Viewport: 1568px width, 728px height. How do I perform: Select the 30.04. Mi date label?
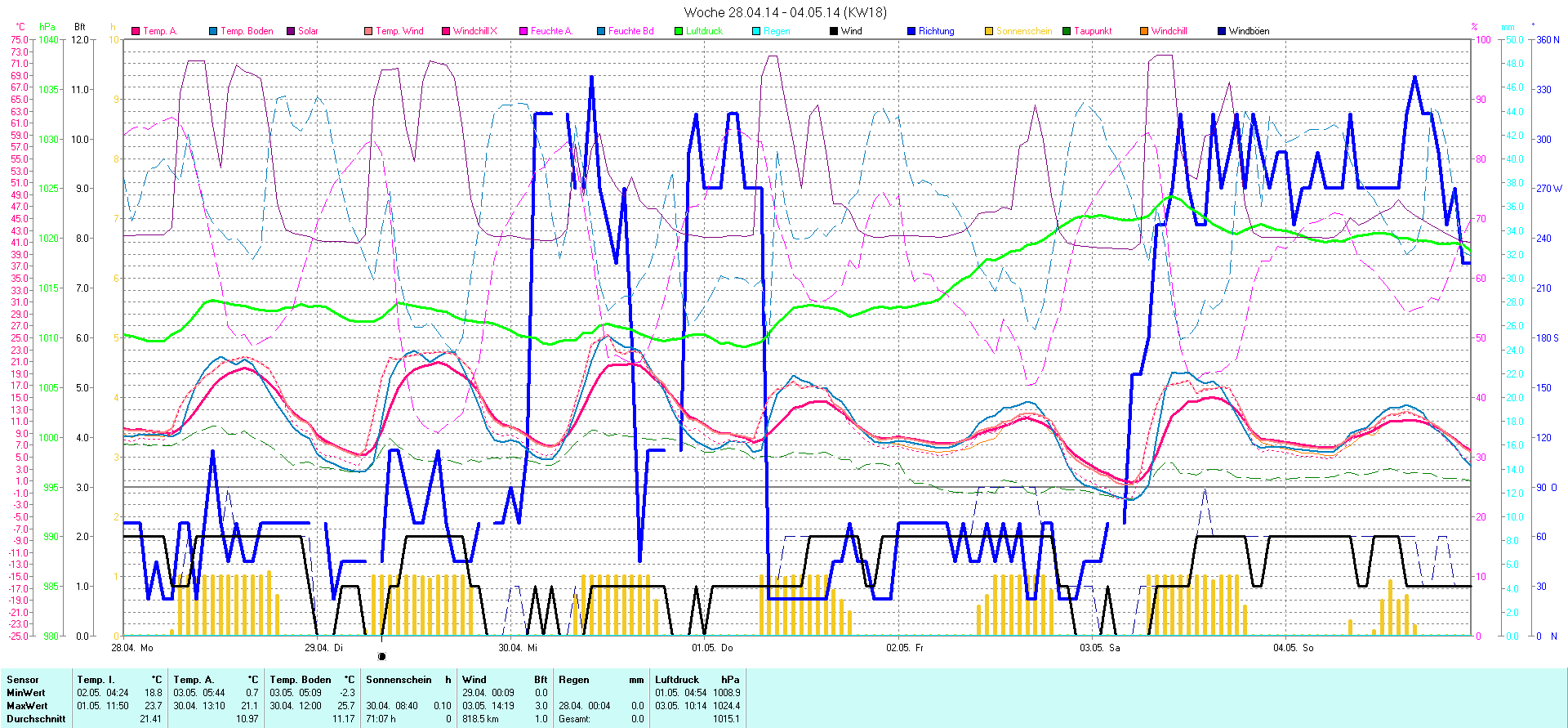click(518, 648)
